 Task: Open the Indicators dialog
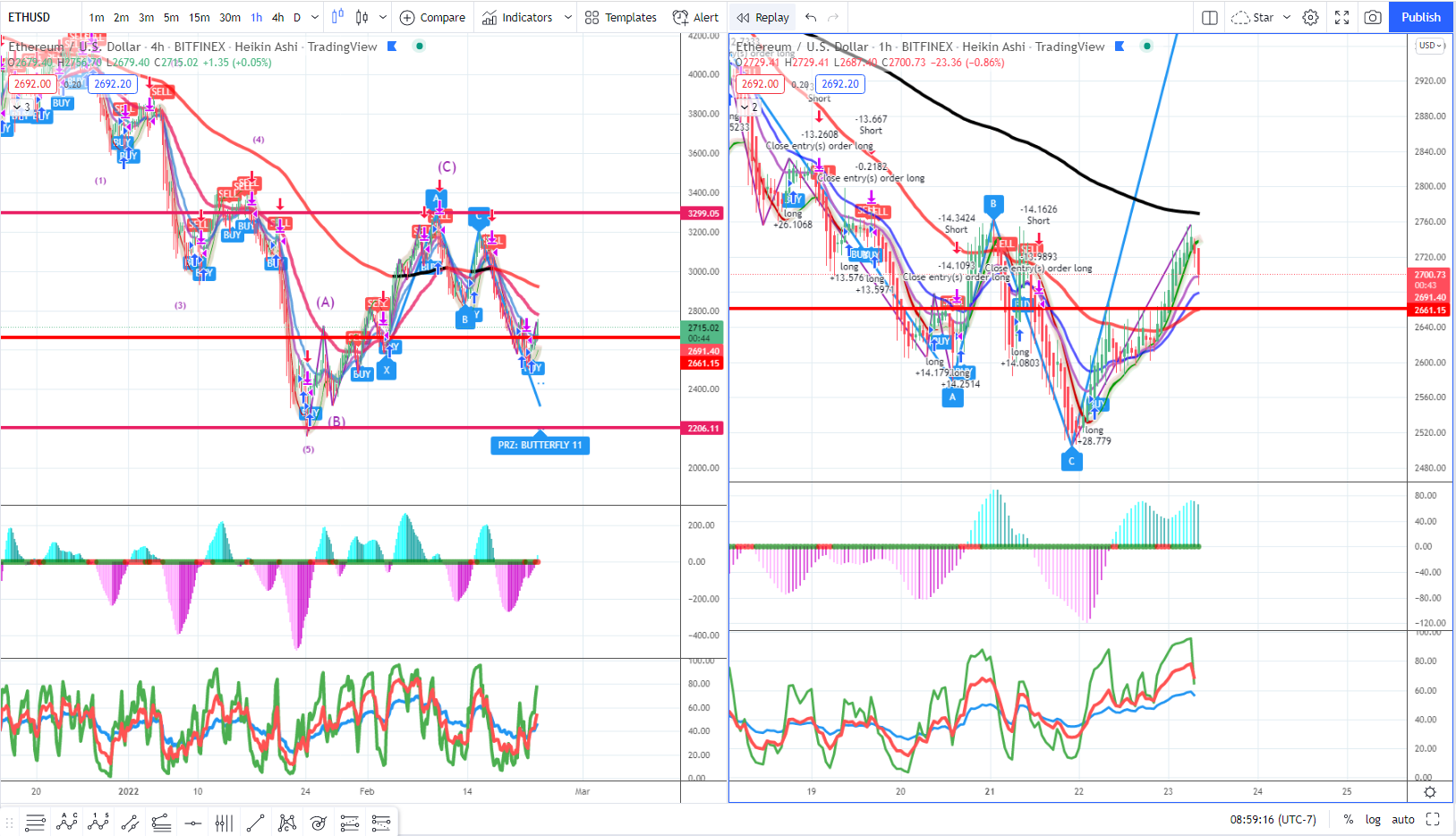[x=517, y=17]
